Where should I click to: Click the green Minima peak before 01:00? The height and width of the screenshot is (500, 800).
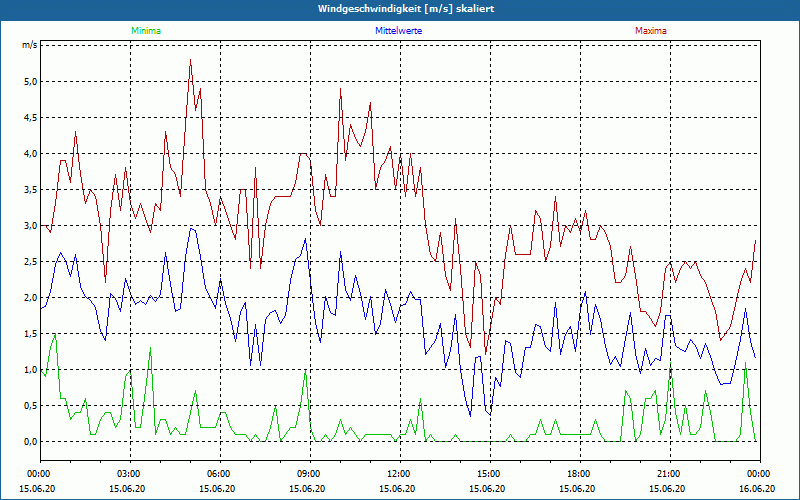pyautogui.click(x=55, y=335)
